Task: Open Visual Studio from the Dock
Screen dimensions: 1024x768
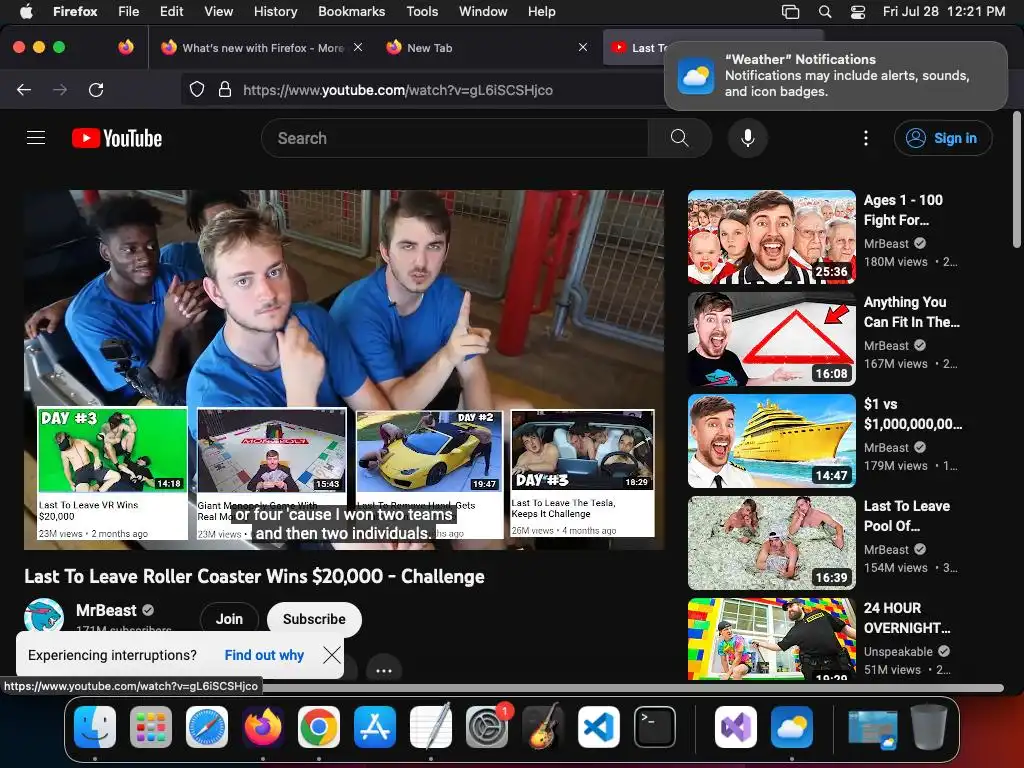Action: click(736, 727)
